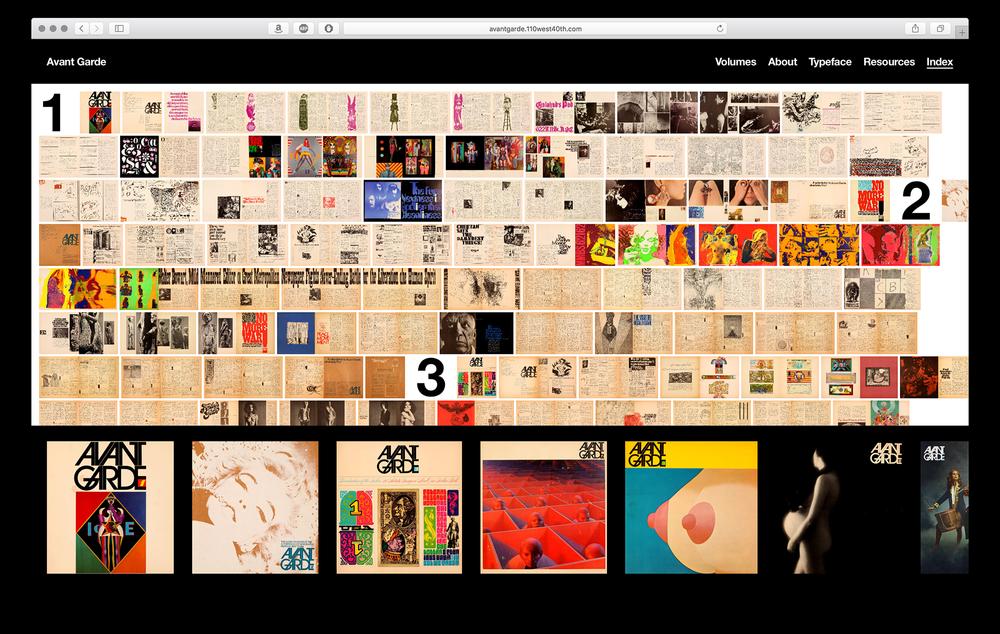
Task: Click the address bar showing avantgarde.110west40th.com
Action: [x=535, y=29]
